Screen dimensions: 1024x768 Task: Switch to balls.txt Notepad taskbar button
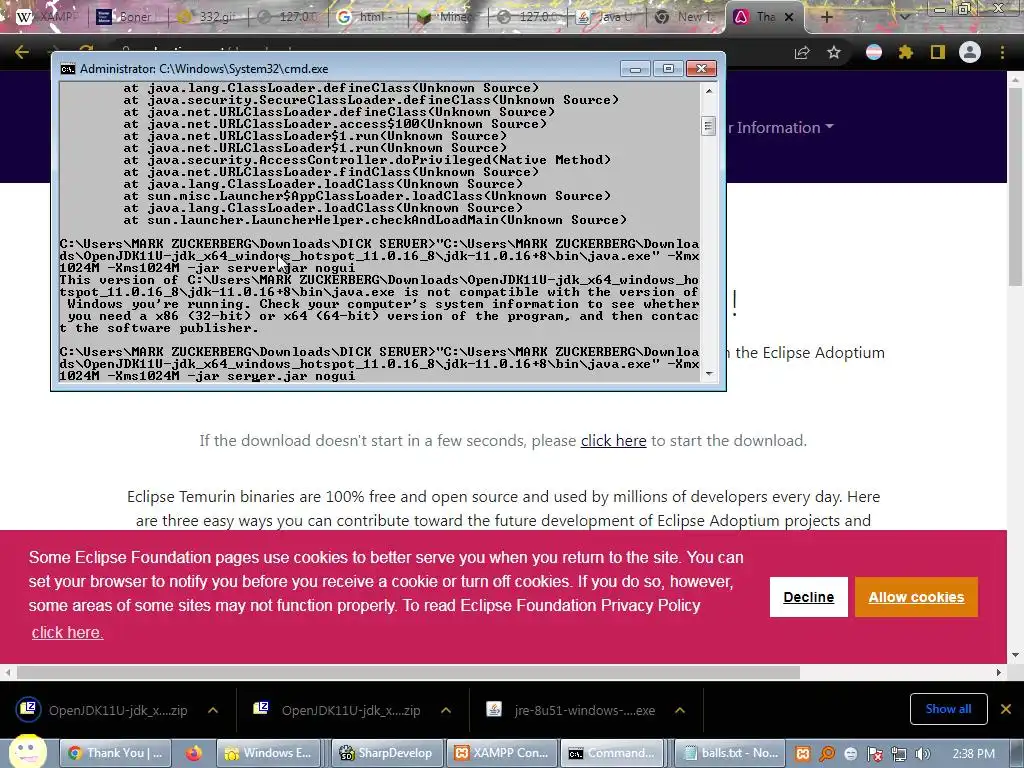click(730, 753)
